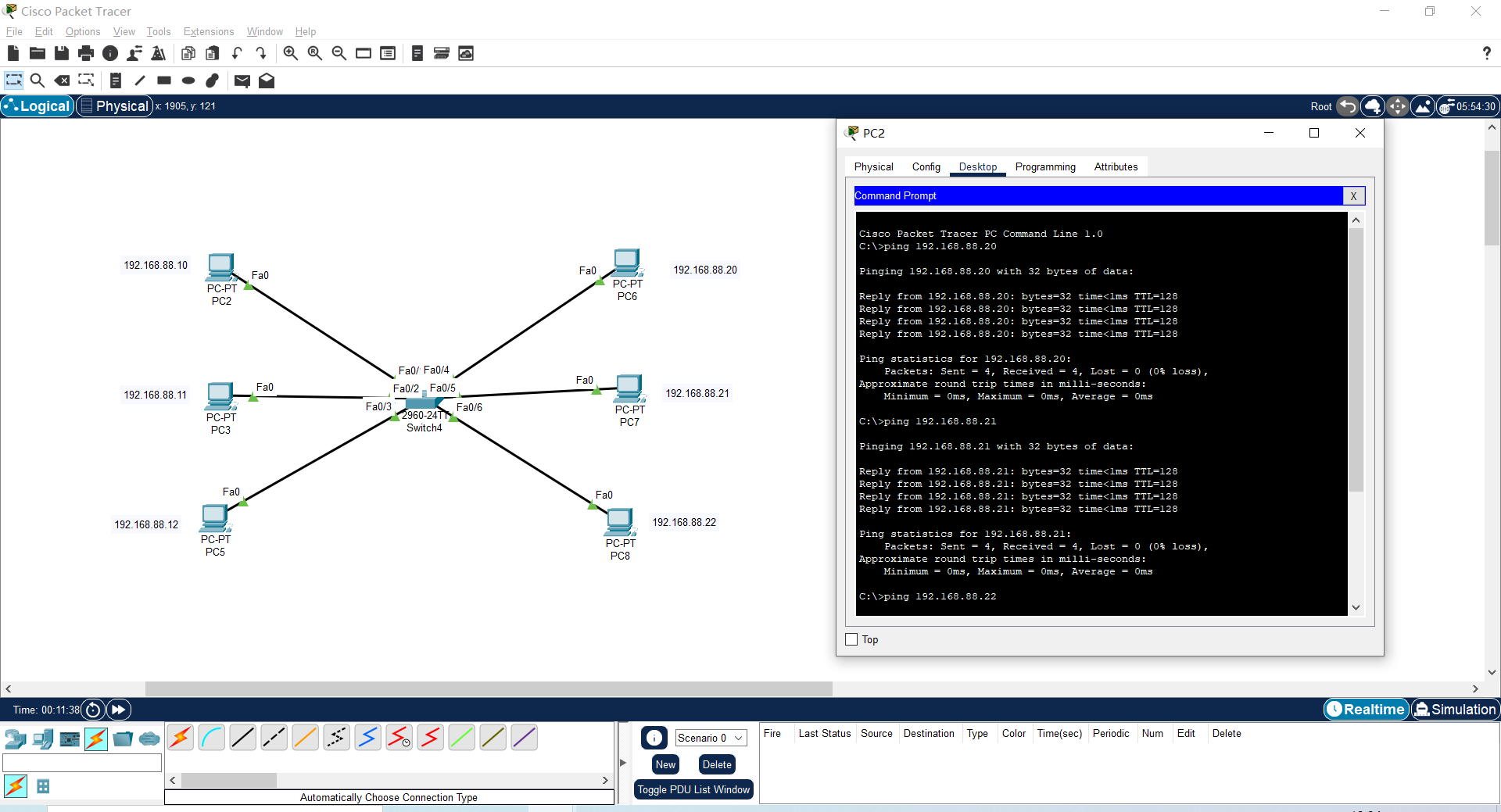Save the project with the floppy icon

(62, 53)
